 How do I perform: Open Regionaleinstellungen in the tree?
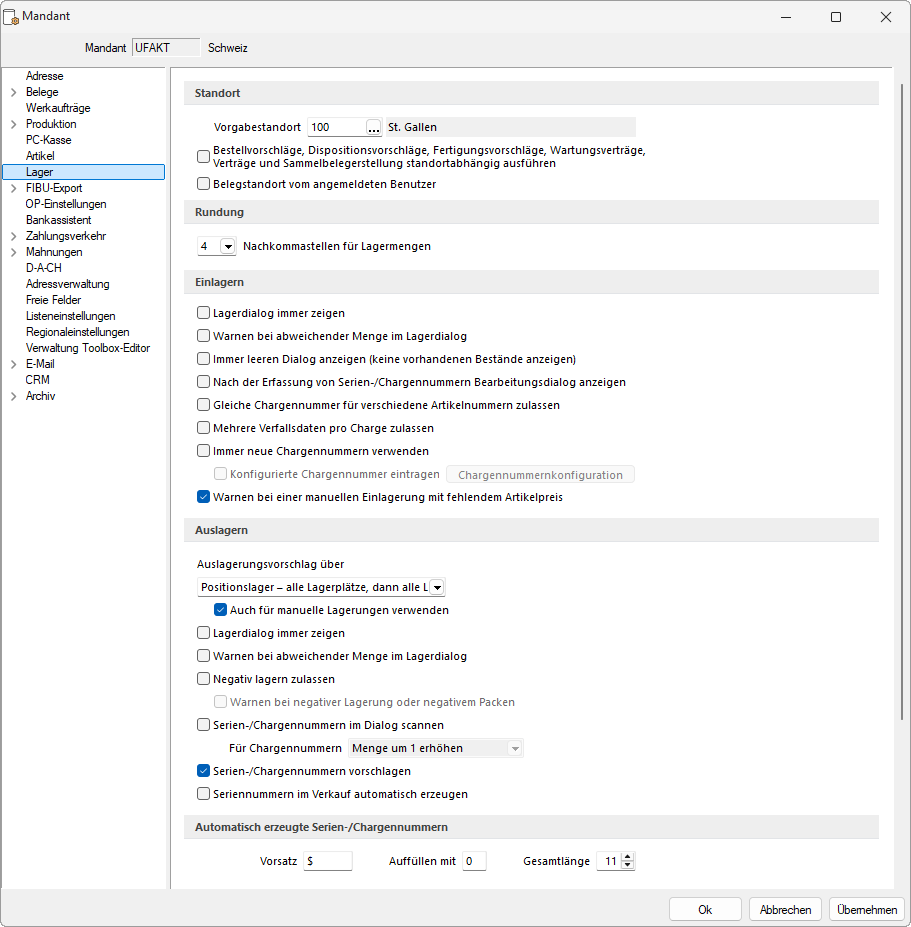(x=77, y=332)
